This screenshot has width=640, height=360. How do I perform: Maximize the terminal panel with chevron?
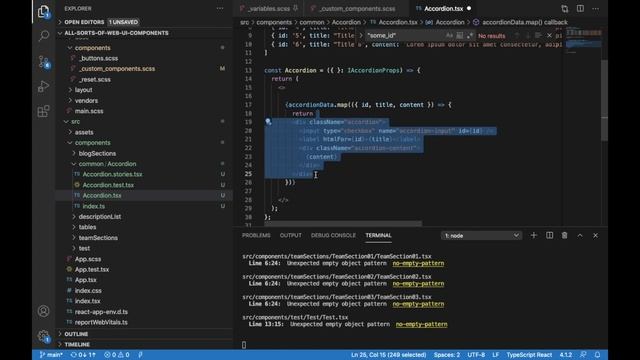click(580, 235)
